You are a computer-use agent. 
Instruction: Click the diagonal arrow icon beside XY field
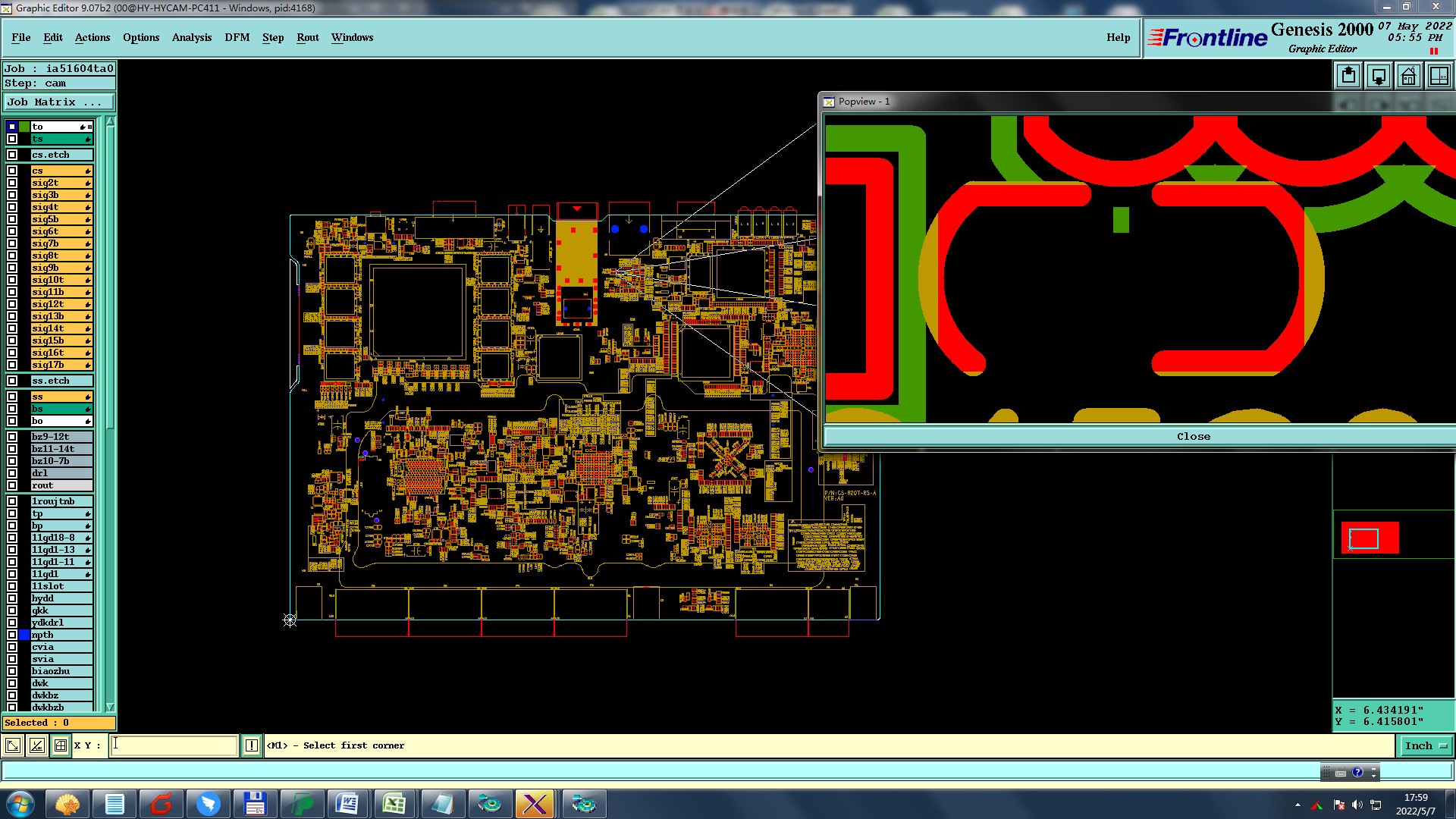pyautogui.click(x=13, y=745)
